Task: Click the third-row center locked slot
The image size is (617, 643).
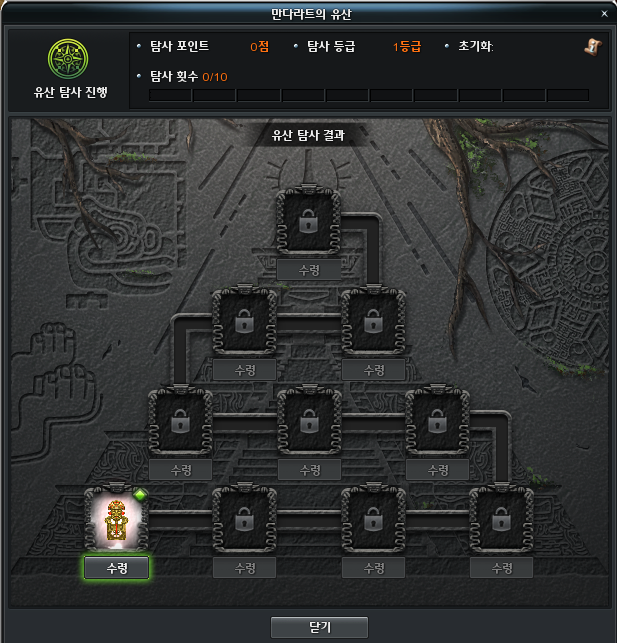Action: pos(310,422)
